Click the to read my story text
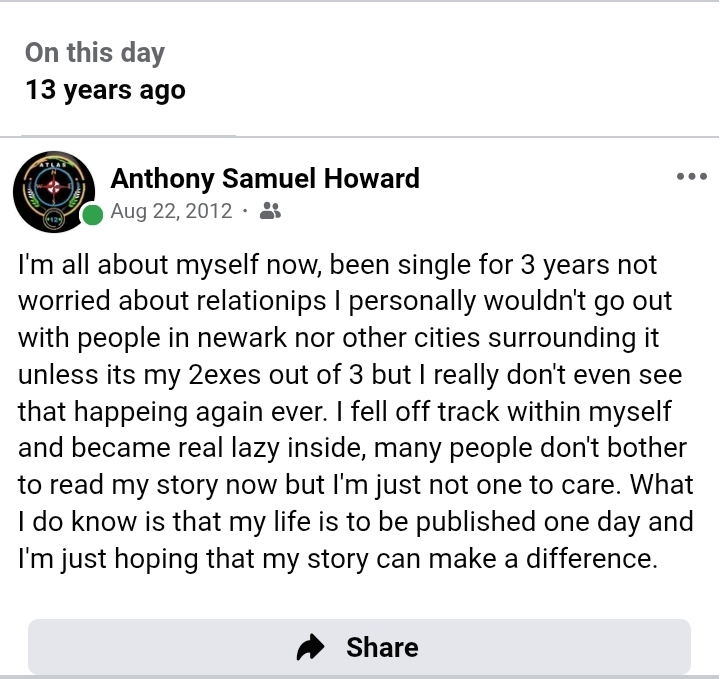Image resolution: width=720 pixels, height=679 pixels. click(x=116, y=483)
